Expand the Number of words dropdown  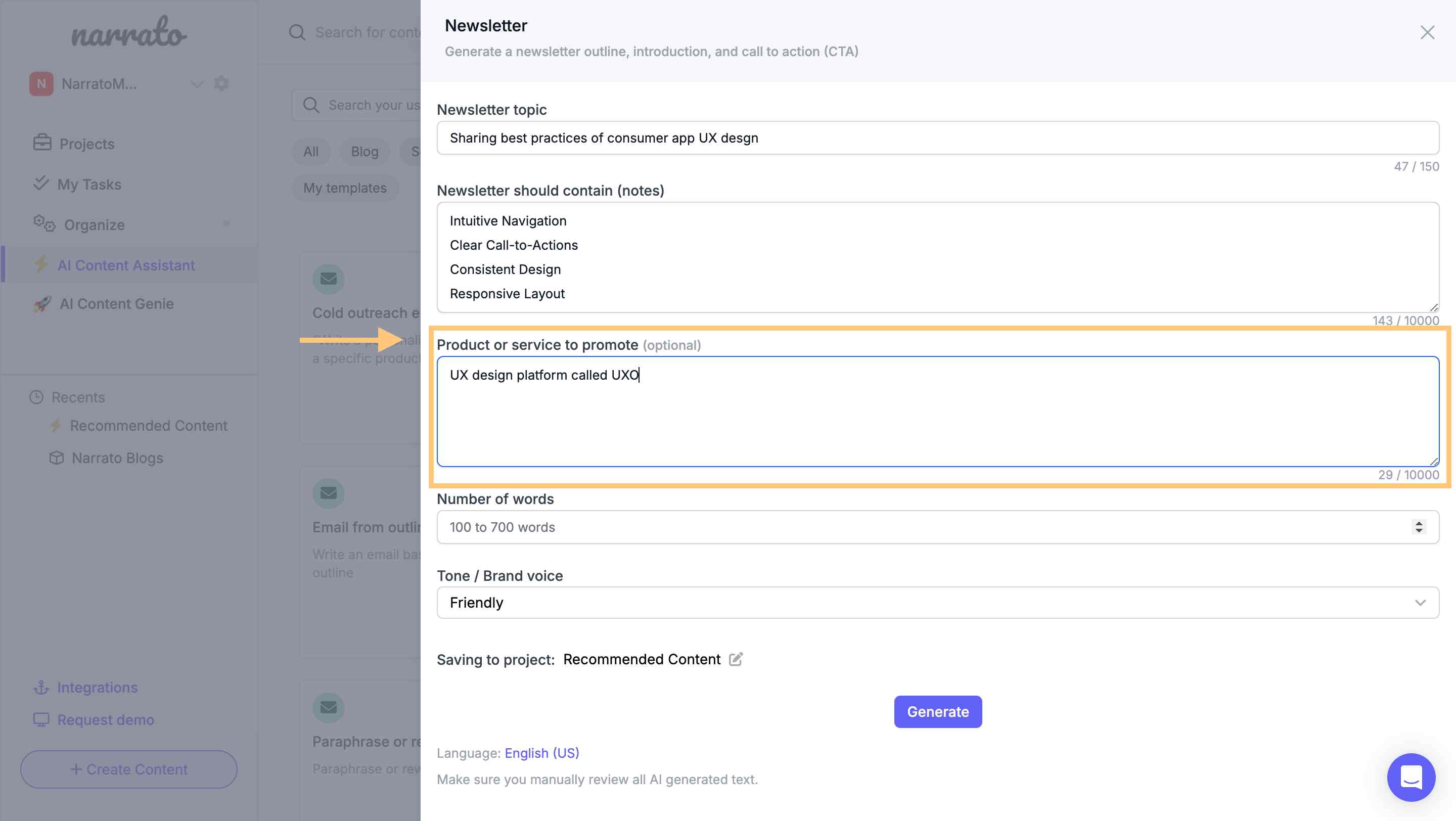[x=1420, y=526]
